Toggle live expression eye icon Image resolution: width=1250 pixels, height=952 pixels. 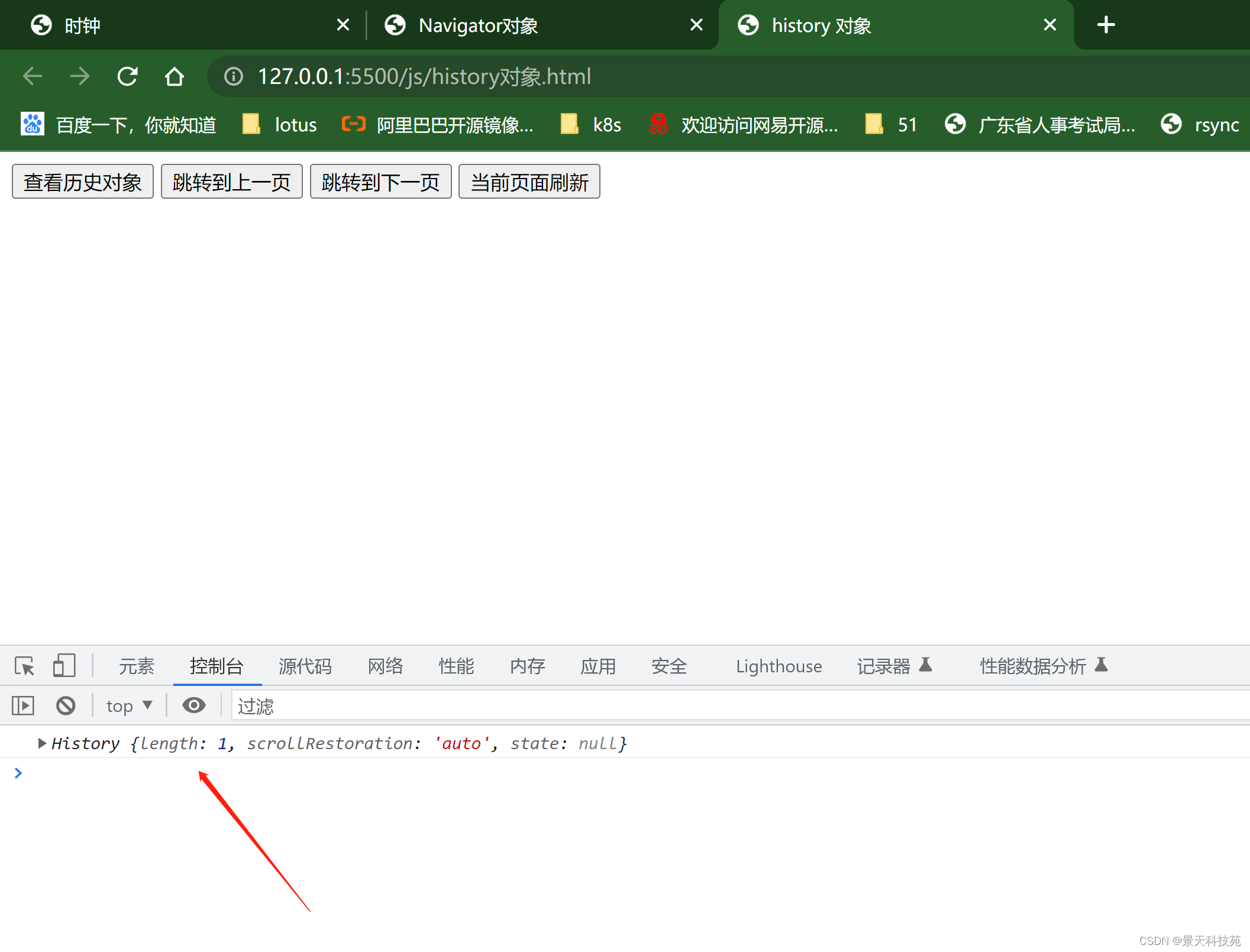pyautogui.click(x=193, y=705)
